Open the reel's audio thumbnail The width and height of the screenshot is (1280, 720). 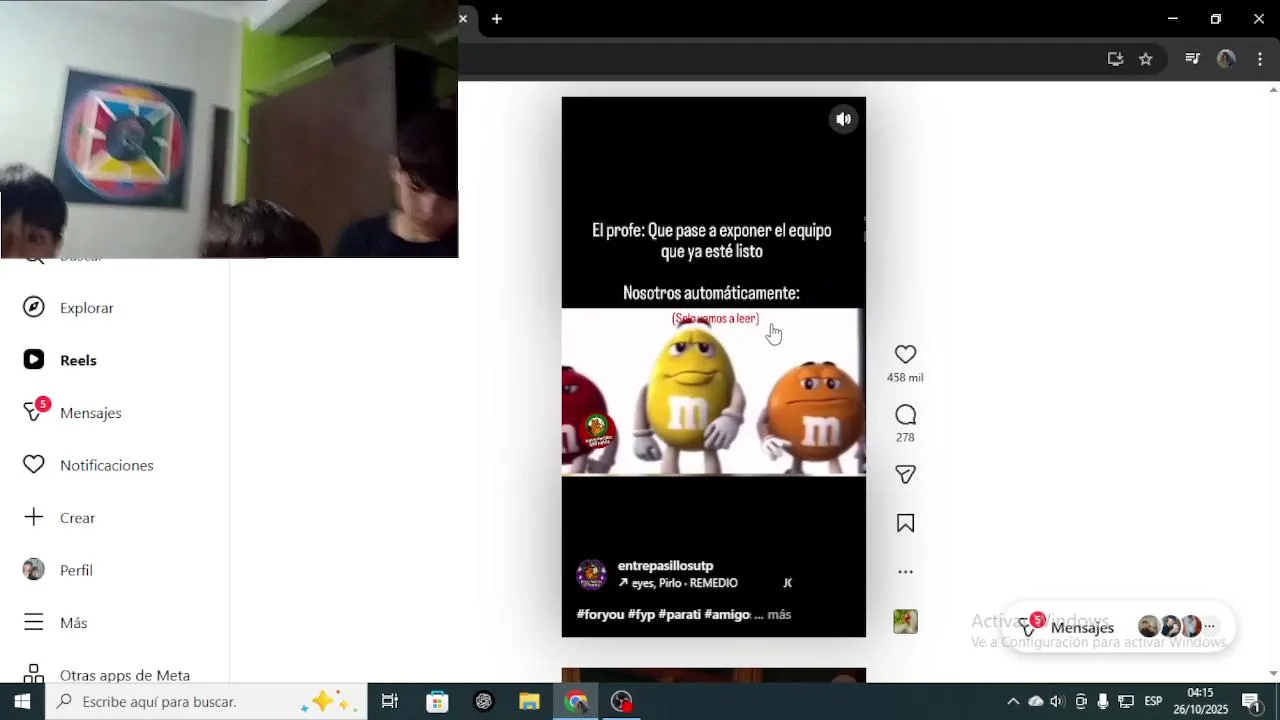(905, 622)
